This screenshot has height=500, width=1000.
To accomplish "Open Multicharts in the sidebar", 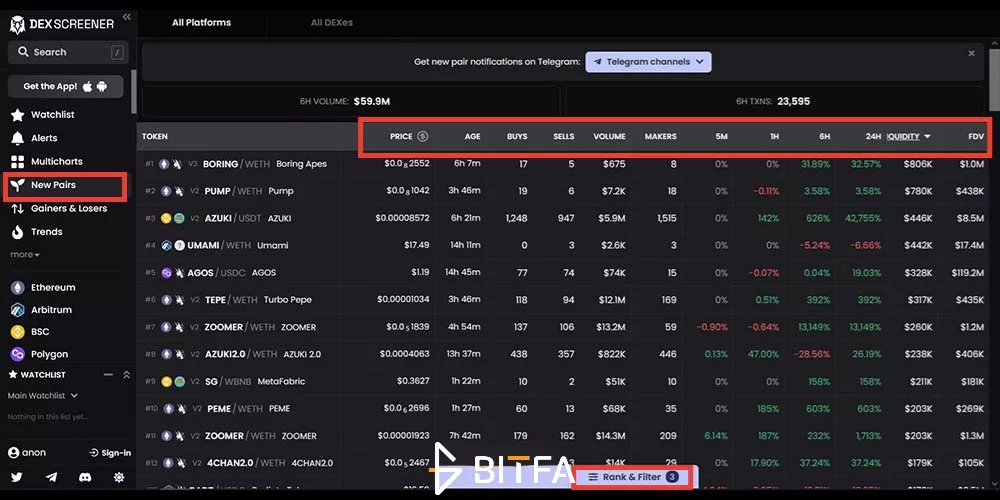I will point(47,162).
